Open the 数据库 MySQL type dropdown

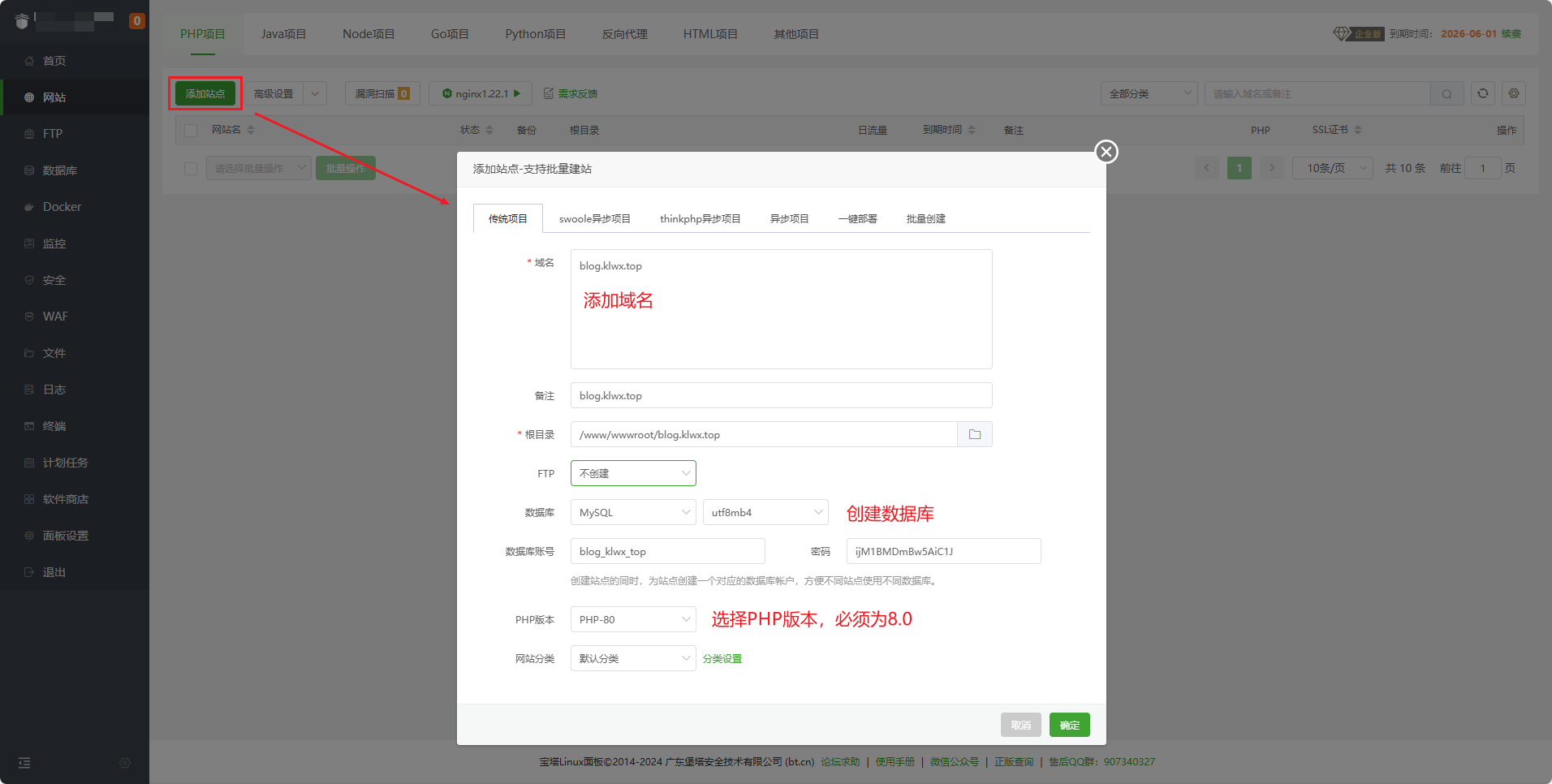pyautogui.click(x=633, y=512)
